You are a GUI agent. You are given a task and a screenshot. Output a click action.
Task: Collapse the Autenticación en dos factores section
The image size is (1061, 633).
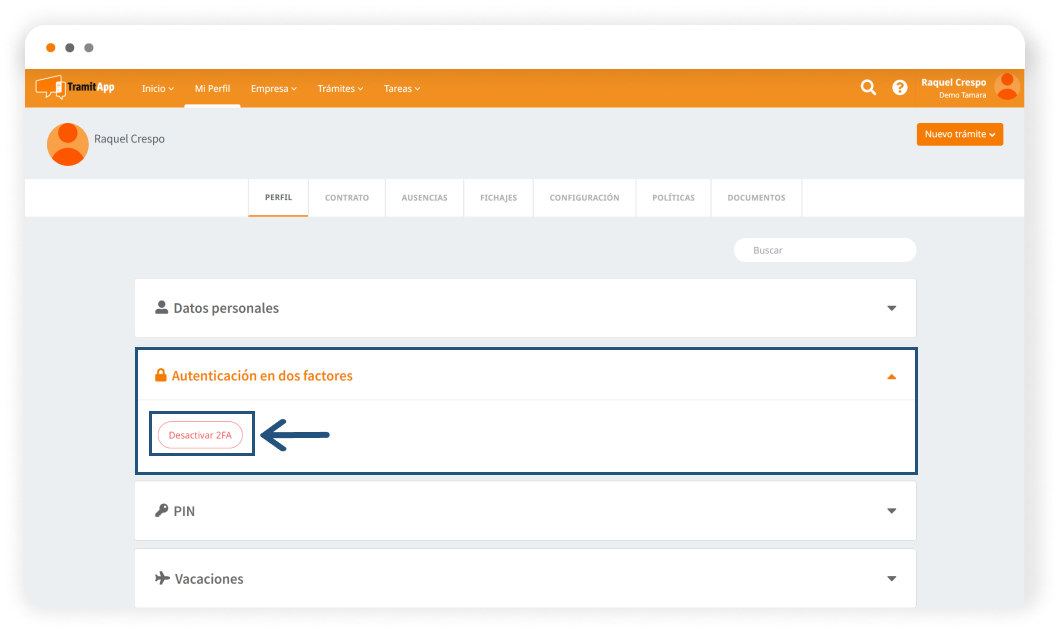(891, 377)
